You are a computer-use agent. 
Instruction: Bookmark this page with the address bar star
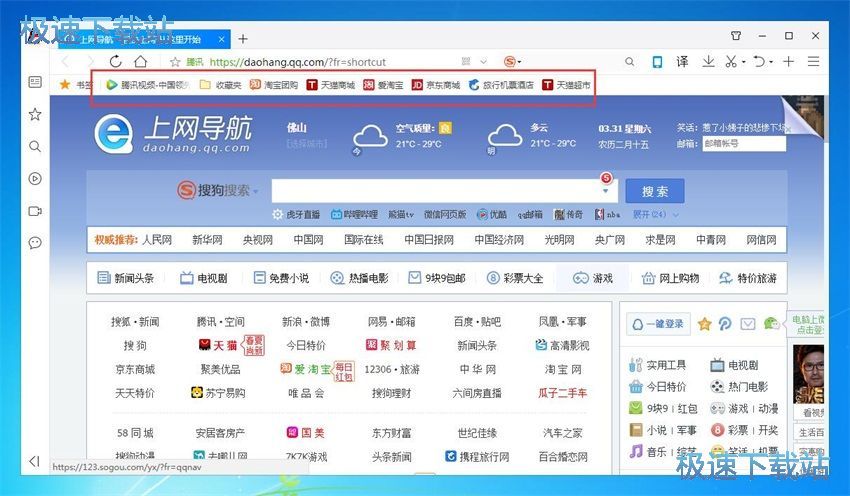175,62
